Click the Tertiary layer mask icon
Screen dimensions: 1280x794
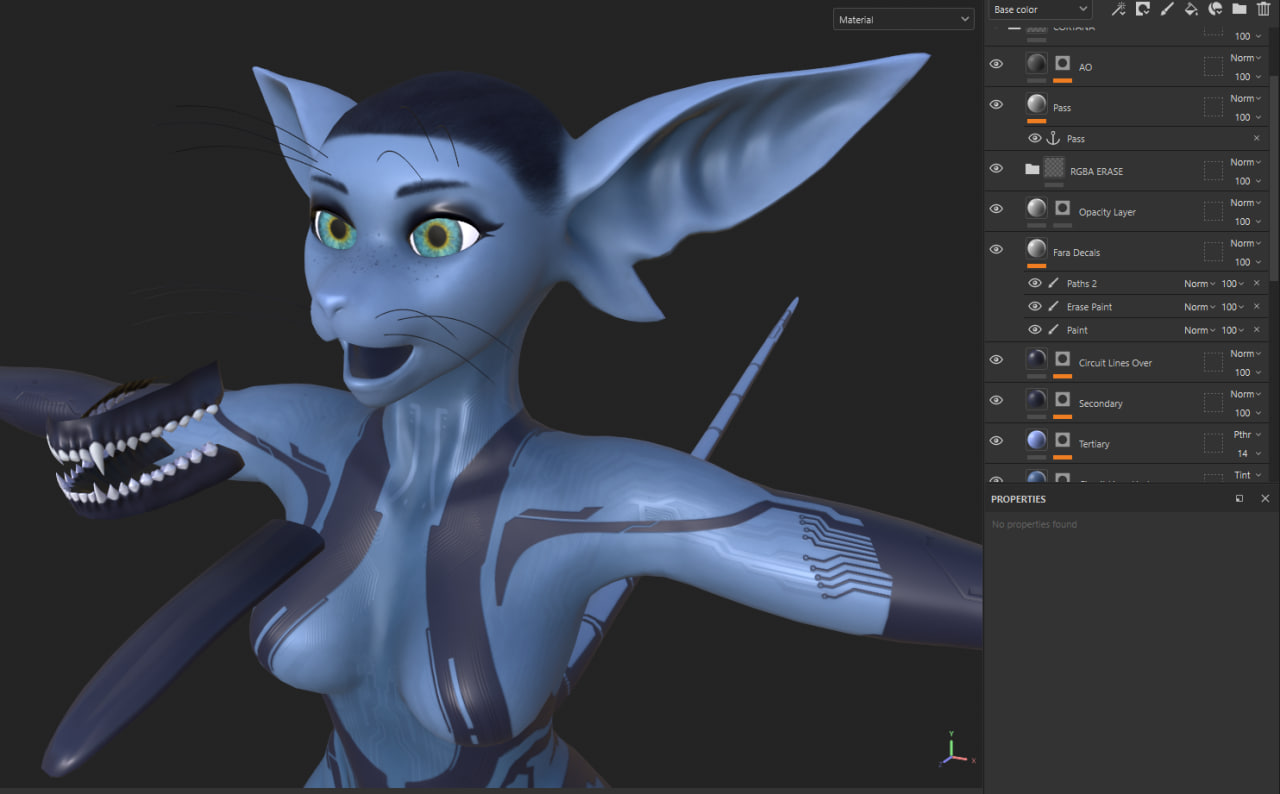(1062, 440)
